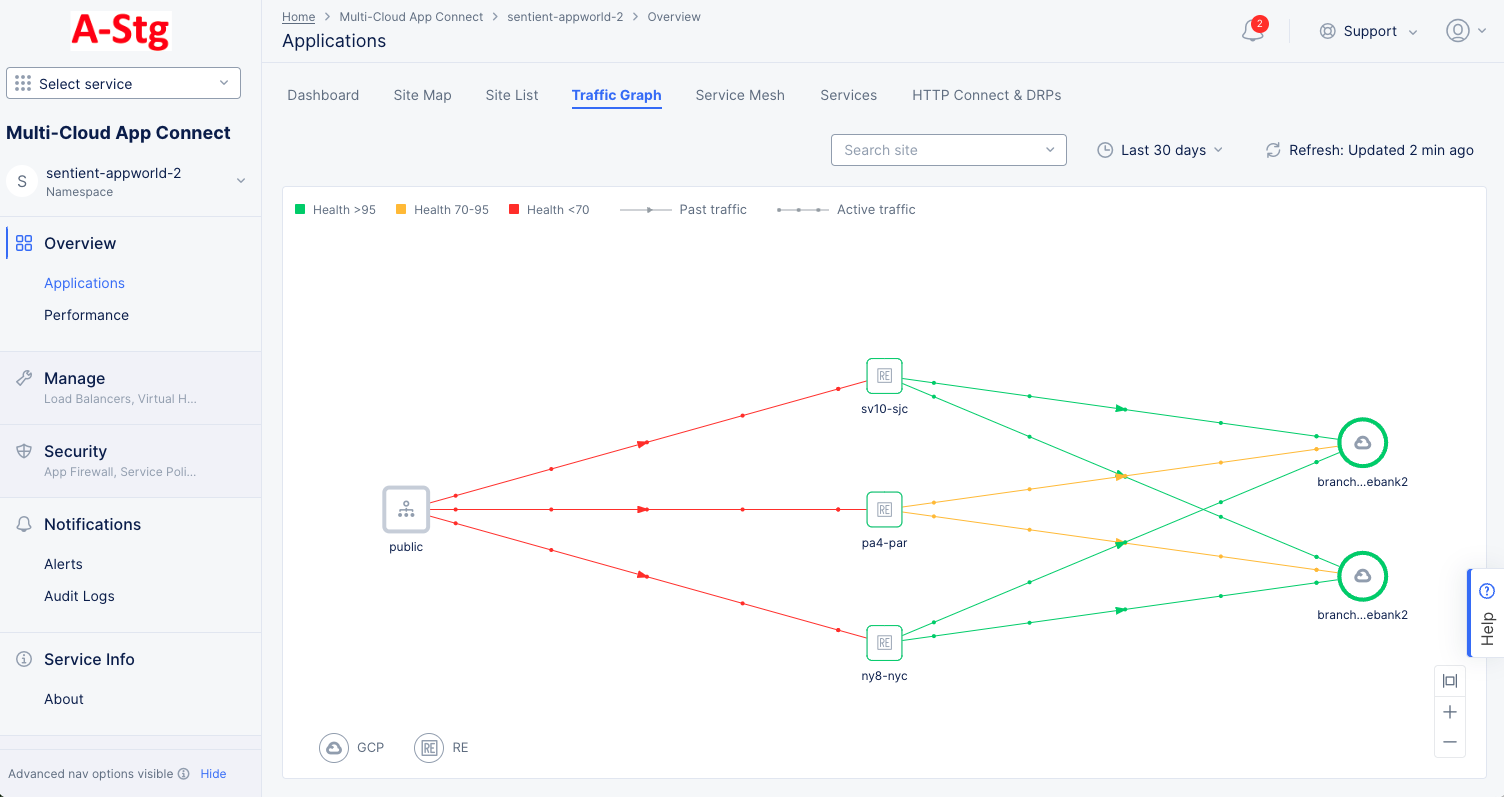Click the fit-to-screen icon on the graph
The height and width of the screenshot is (797, 1504).
pyautogui.click(x=1450, y=681)
